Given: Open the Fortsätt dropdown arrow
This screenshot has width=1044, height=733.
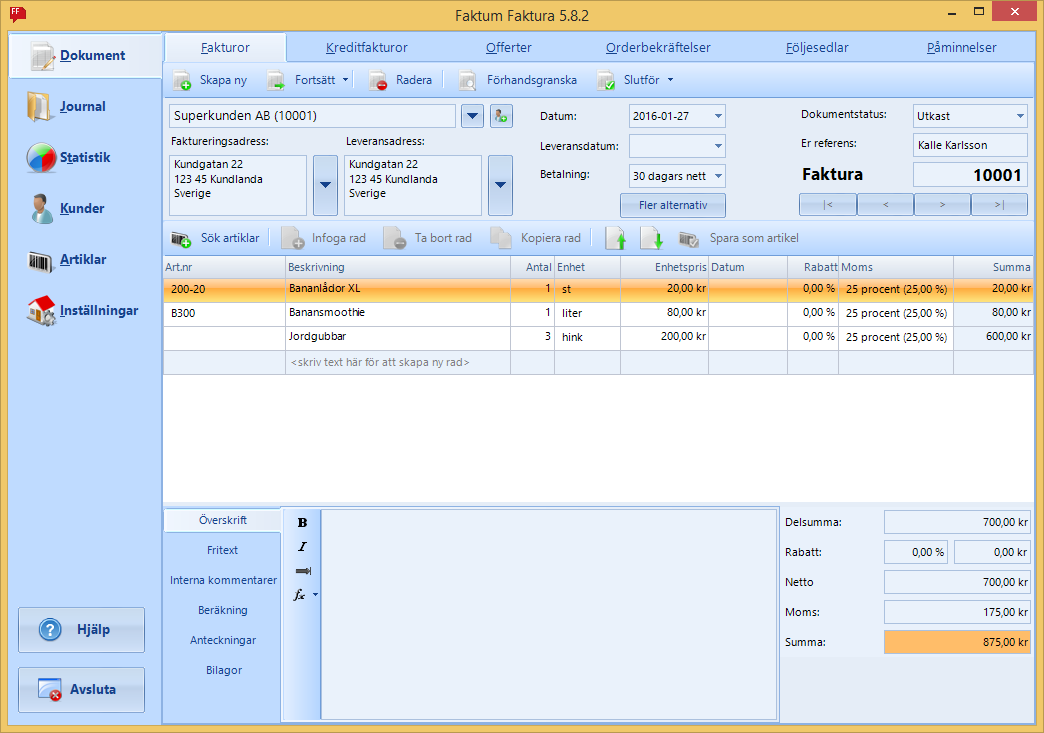Looking at the screenshot, I should (x=346, y=80).
